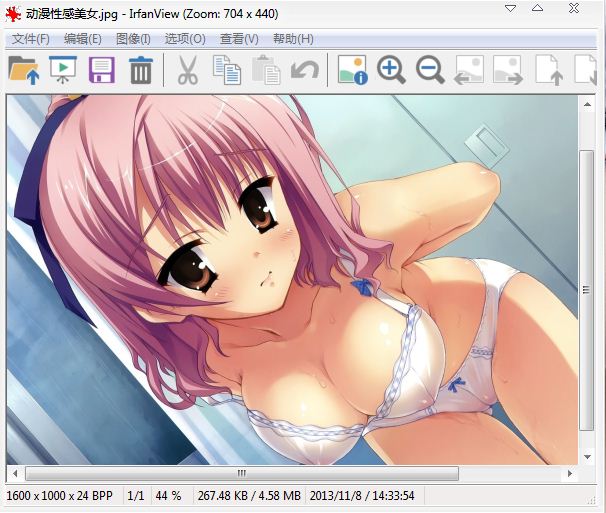
Task: Copy the image to clipboard
Action: pyautogui.click(x=227, y=70)
